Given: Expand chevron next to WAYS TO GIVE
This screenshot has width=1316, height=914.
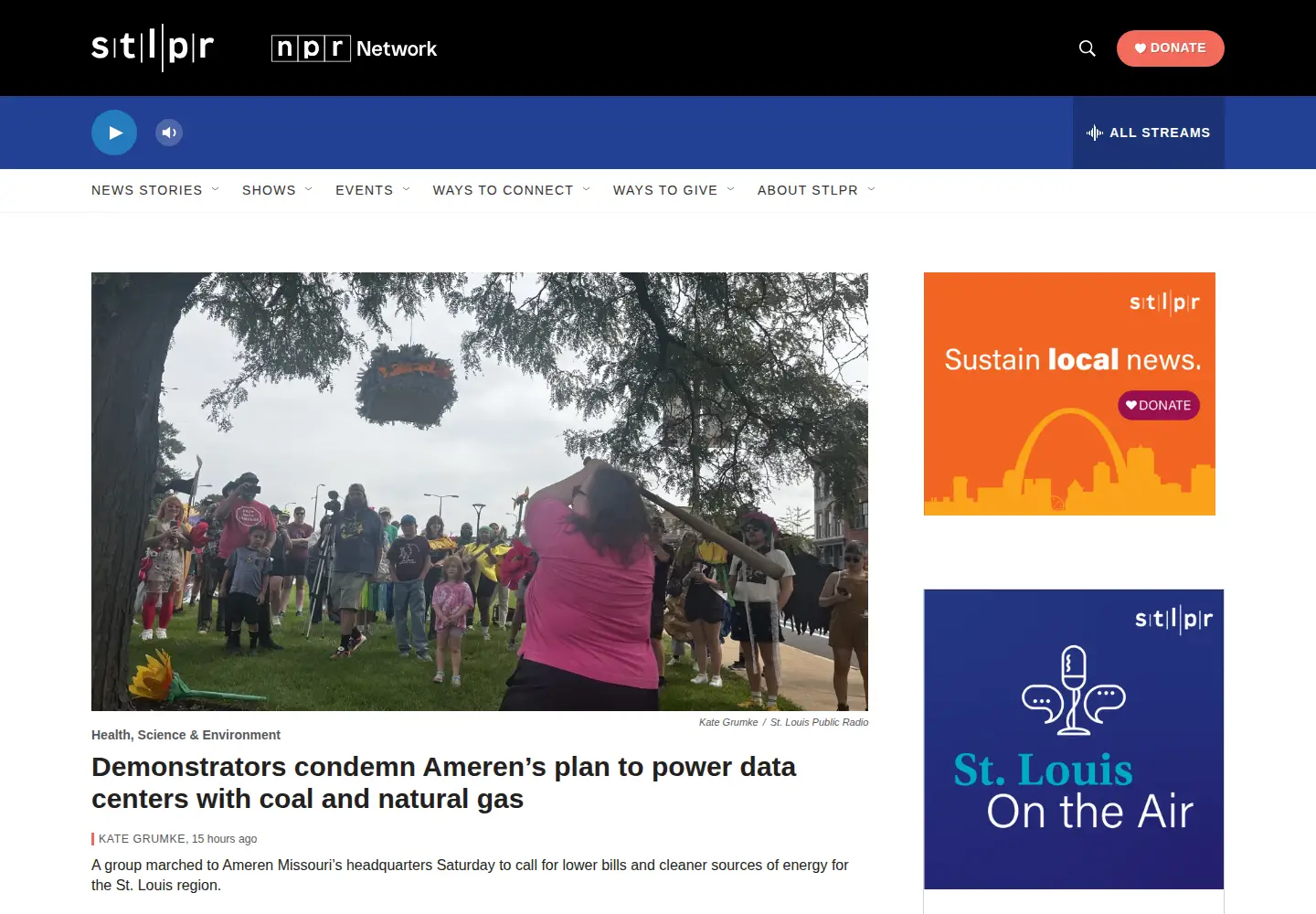Looking at the screenshot, I should pos(731,189).
